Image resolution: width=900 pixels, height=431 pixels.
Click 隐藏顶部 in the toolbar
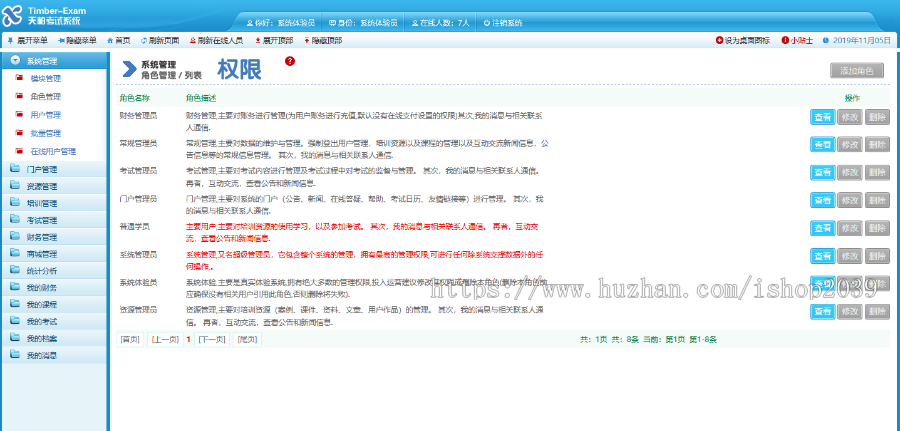[x=323, y=41]
